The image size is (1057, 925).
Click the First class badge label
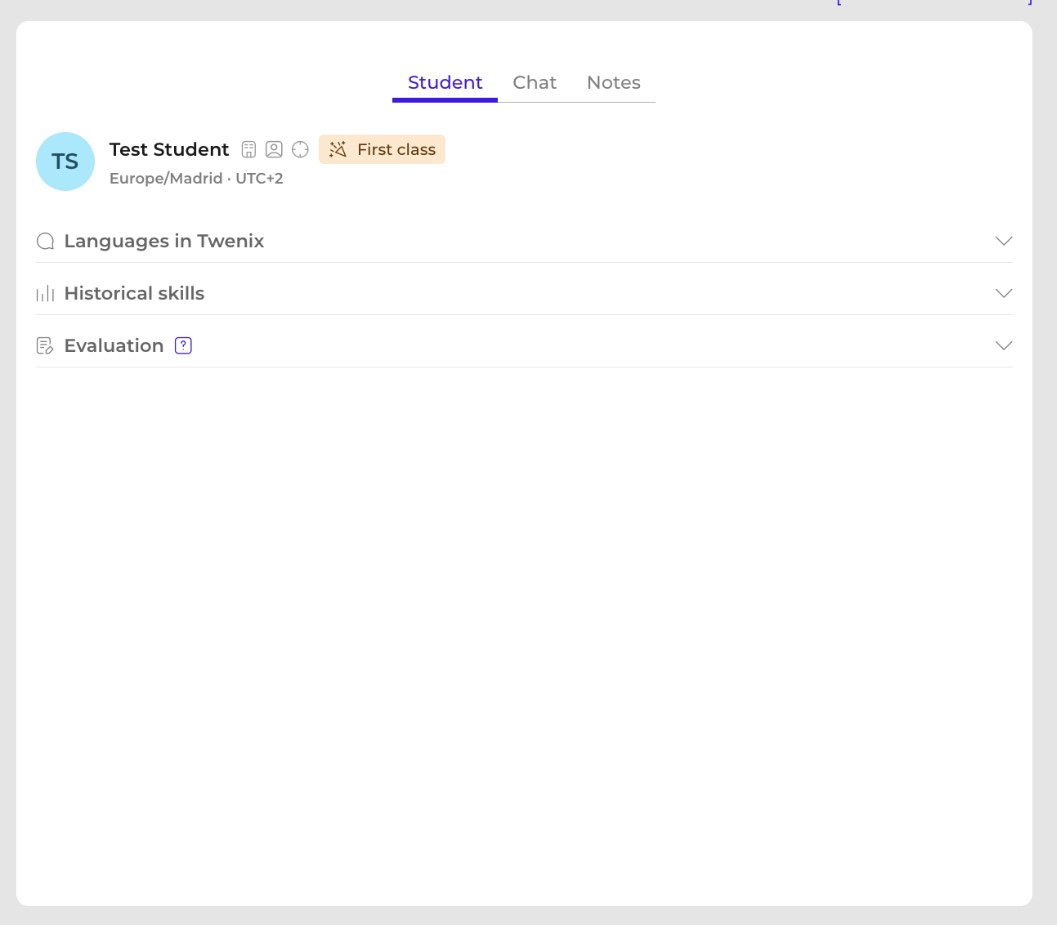pyautogui.click(x=396, y=150)
